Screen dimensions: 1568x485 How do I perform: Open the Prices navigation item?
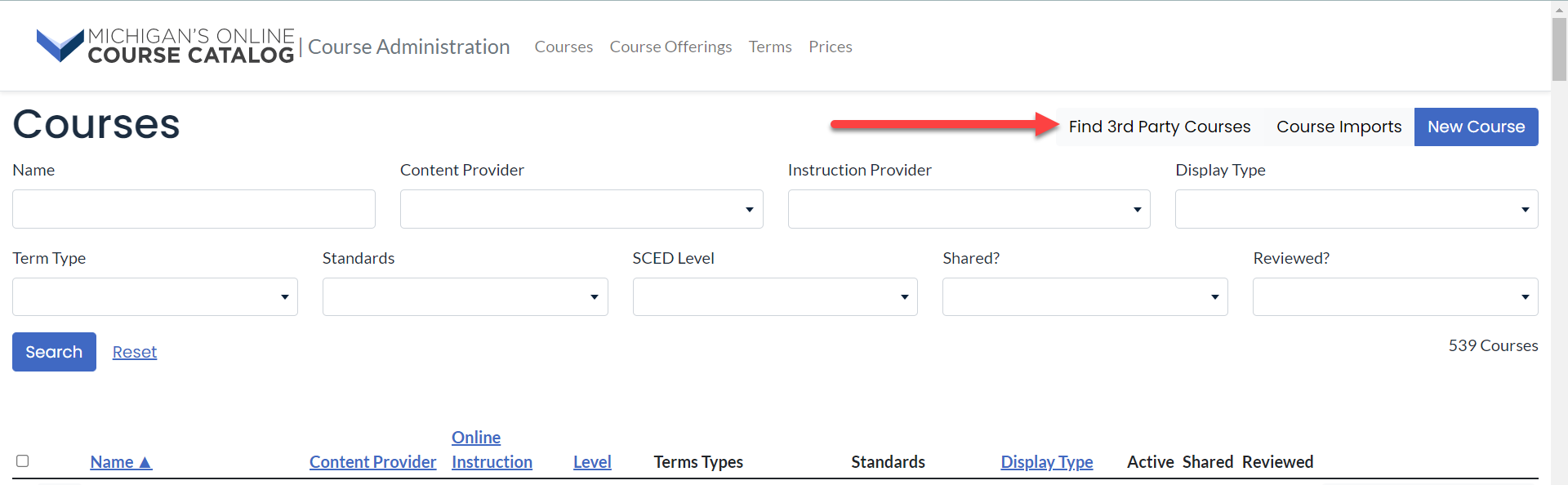831,47
